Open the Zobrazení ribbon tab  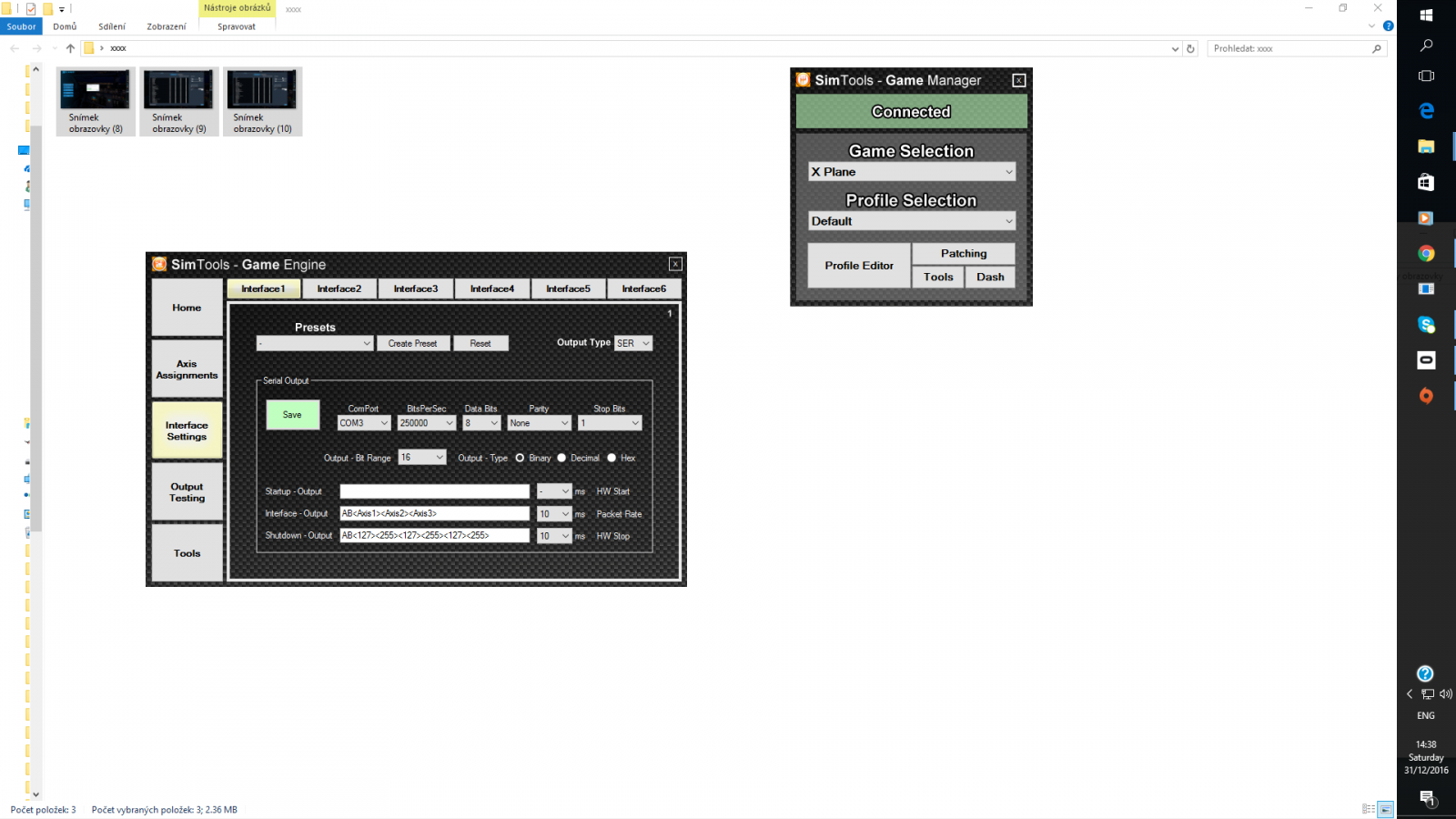(x=167, y=26)
